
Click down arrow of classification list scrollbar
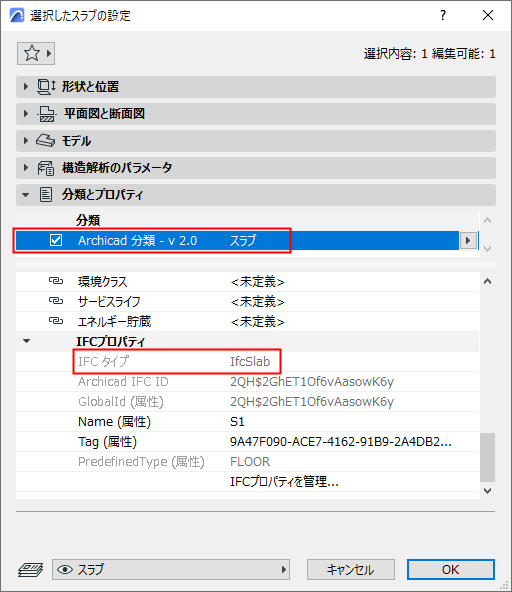pos(487,249)
